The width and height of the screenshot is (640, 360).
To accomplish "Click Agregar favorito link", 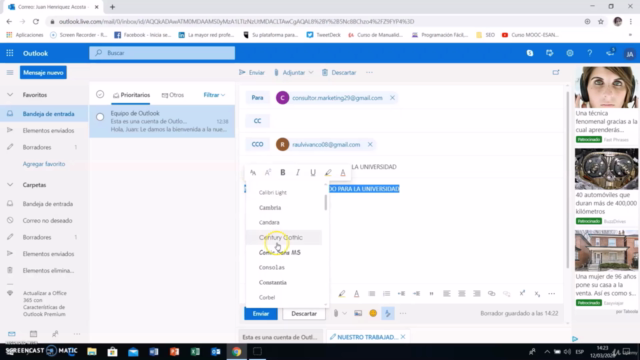I will (44, 164).
